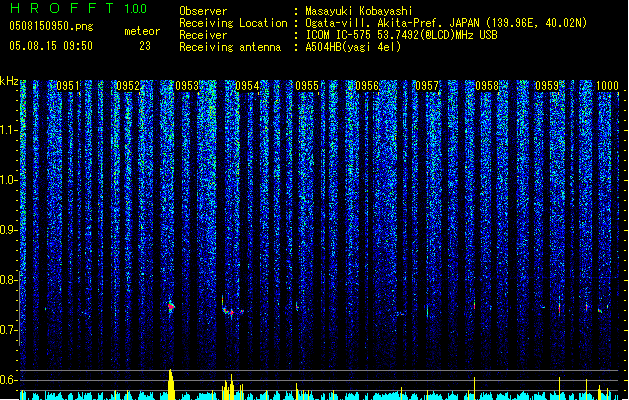Click the 0957 time marker
This screenshot has width=629, height=400.
tap(427, 86)
